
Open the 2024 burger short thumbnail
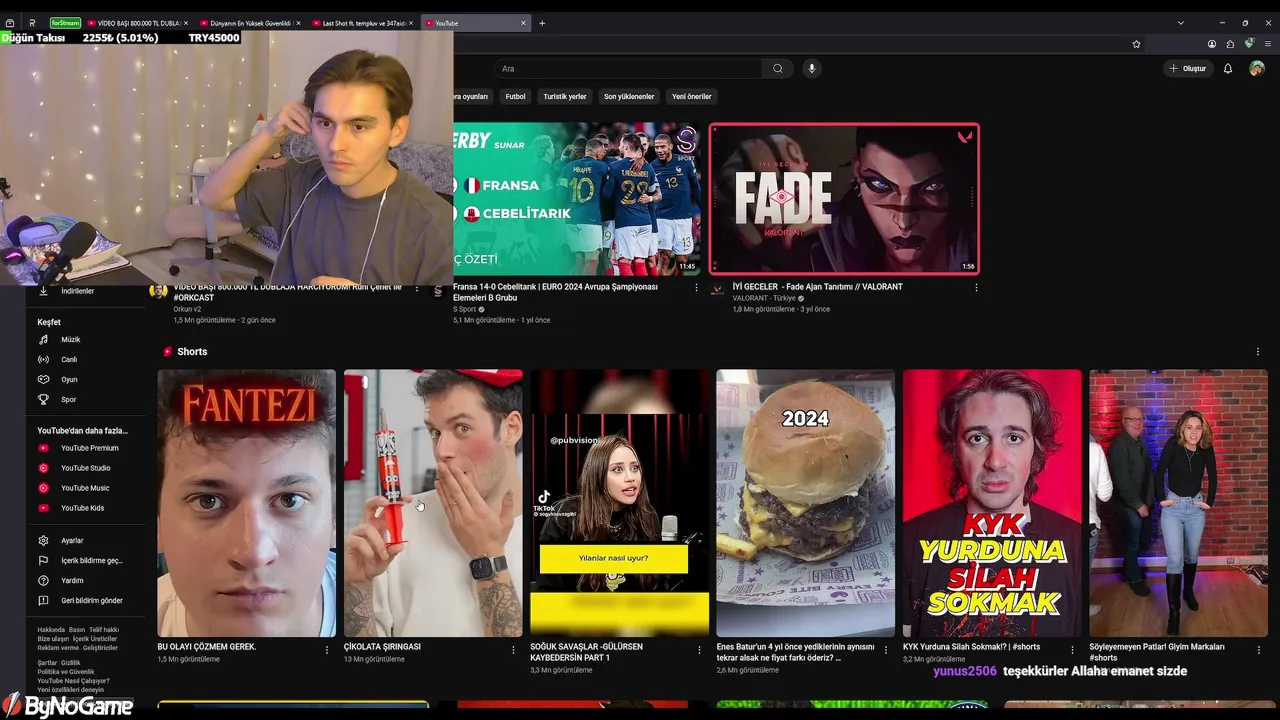click(805, 503)
